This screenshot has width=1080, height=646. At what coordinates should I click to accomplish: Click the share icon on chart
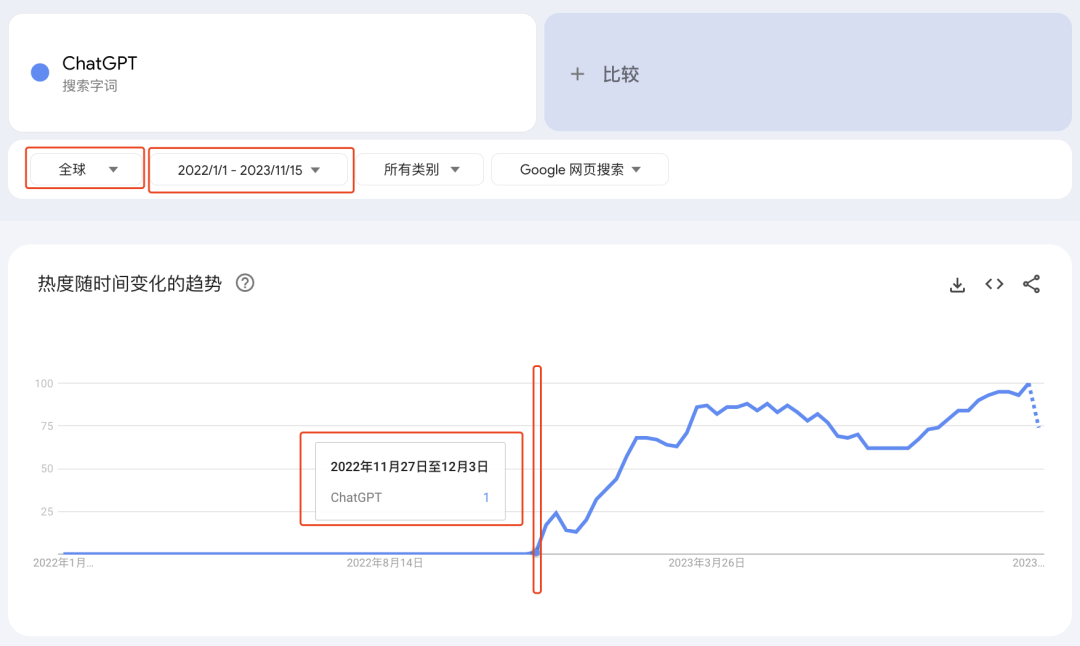click(1031, 285)
